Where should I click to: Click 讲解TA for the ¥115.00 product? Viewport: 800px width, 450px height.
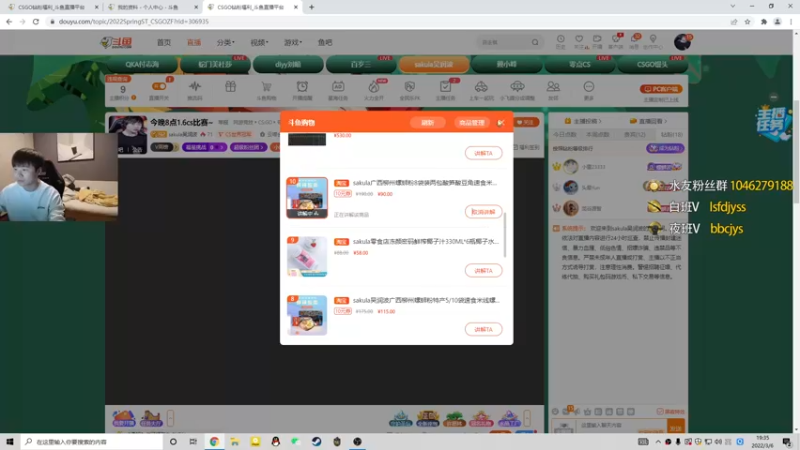[x=483, y=329]
